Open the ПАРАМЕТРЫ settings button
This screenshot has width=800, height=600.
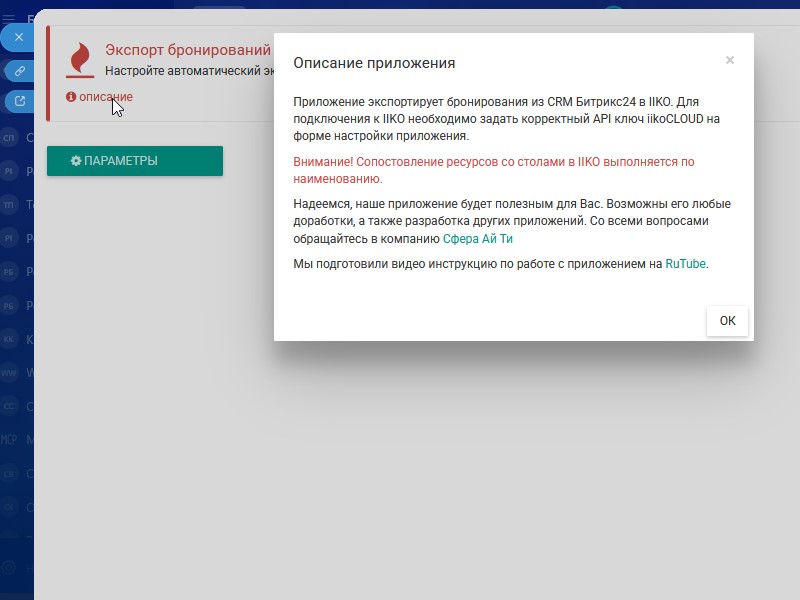pyautogui.click(x=135, y=161)
